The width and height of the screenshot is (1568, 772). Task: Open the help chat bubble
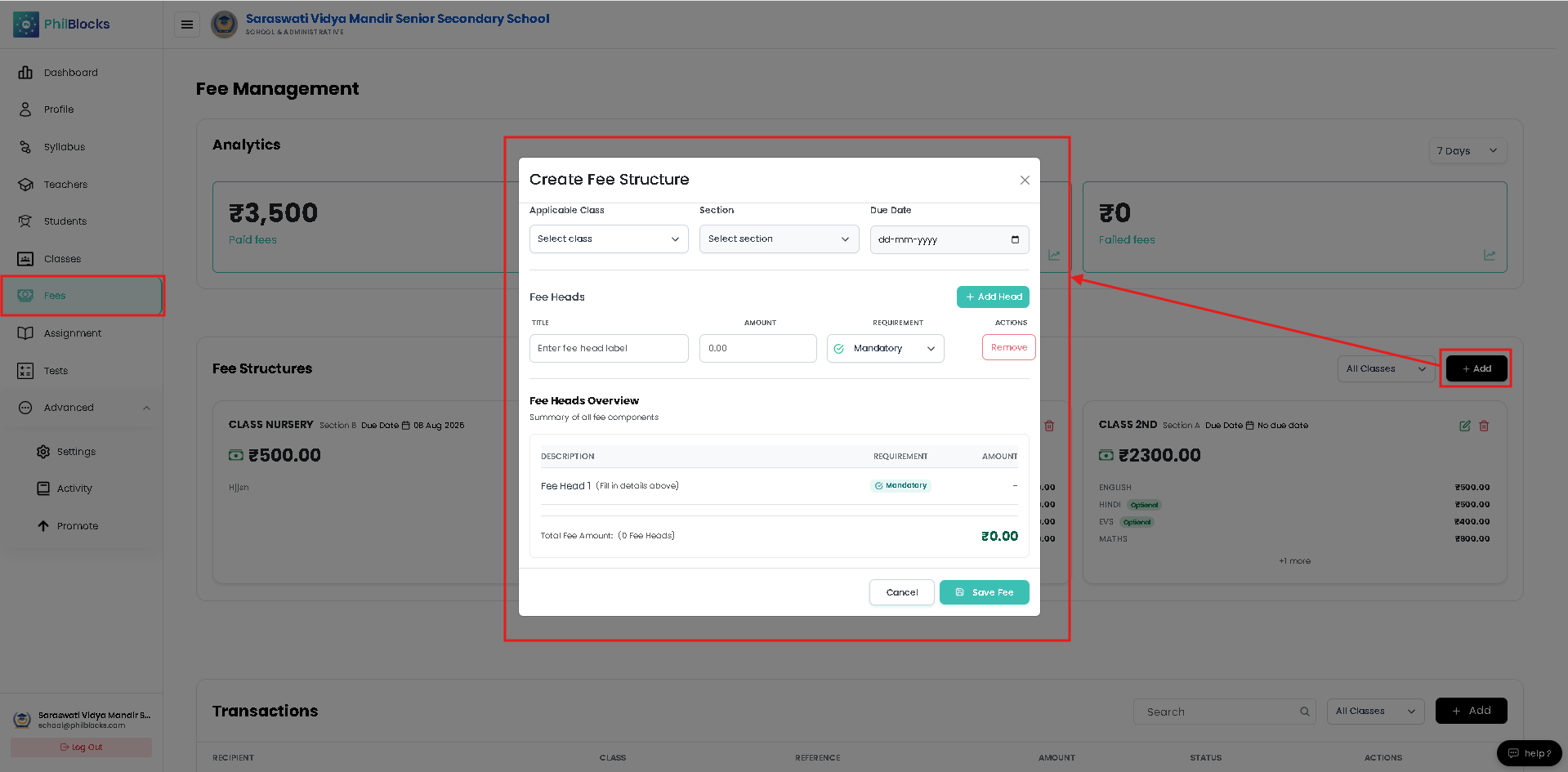click(1530, 753)
